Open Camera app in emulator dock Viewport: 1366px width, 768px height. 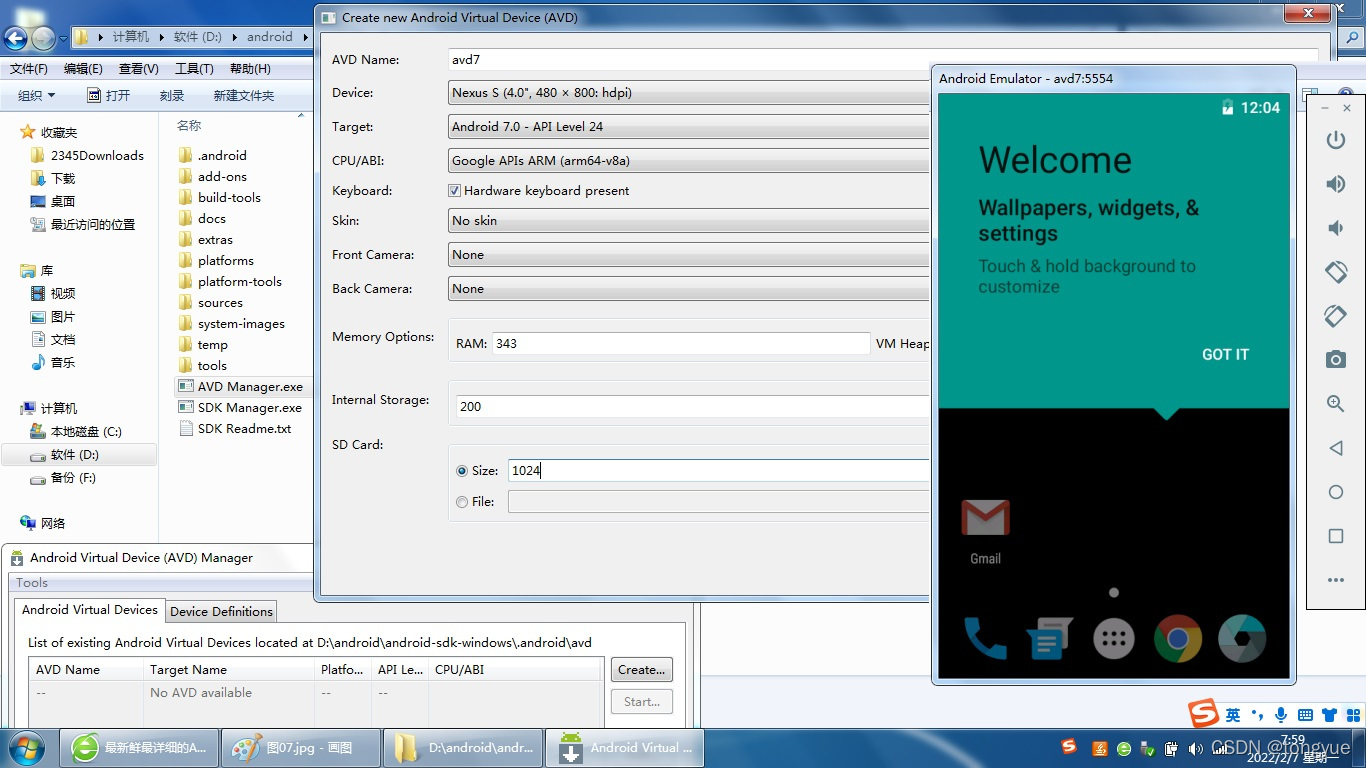[1242, 638]
